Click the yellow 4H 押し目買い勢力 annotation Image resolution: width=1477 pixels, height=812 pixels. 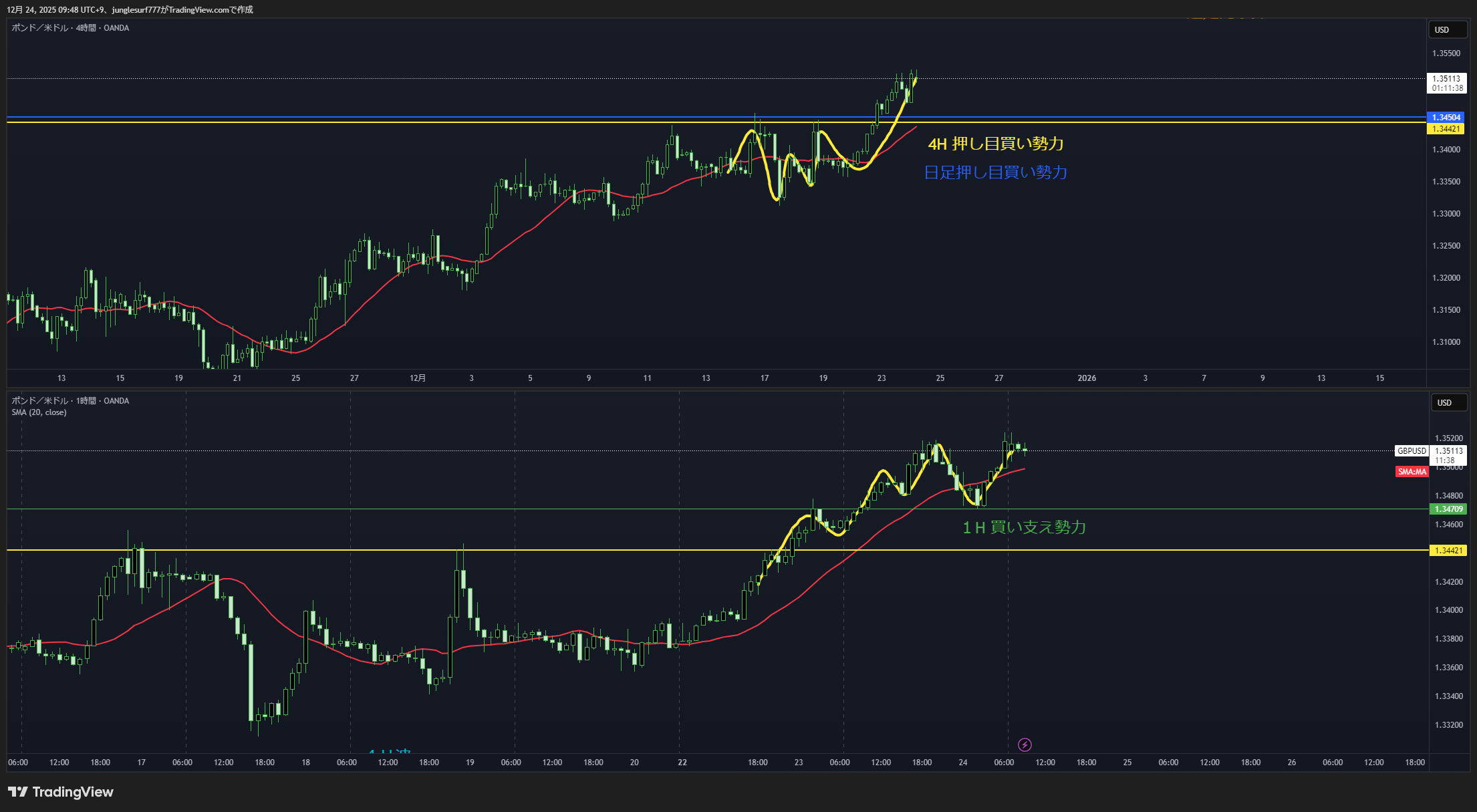995,144
